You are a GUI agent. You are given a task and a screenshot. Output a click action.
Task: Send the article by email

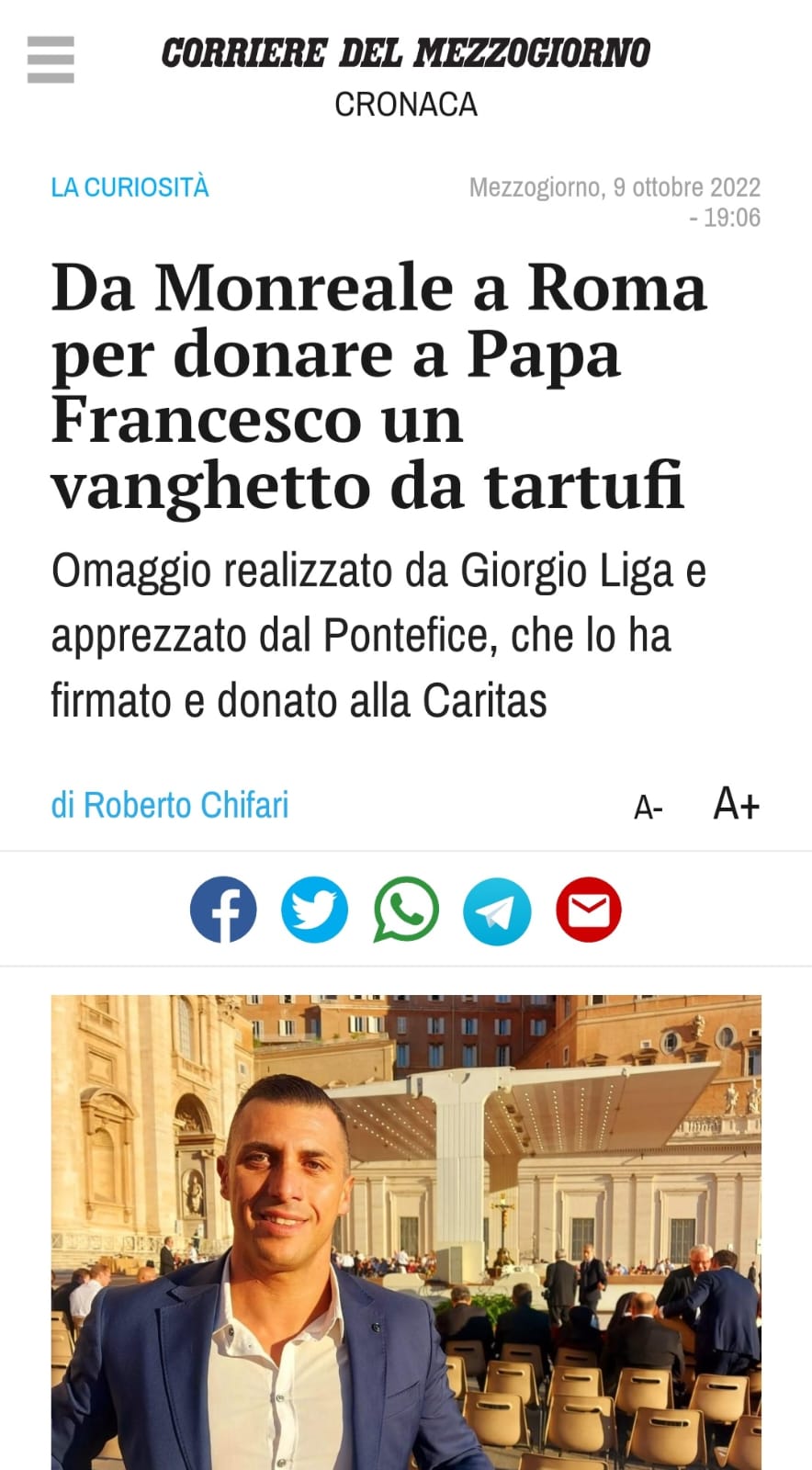pos(589,910)
